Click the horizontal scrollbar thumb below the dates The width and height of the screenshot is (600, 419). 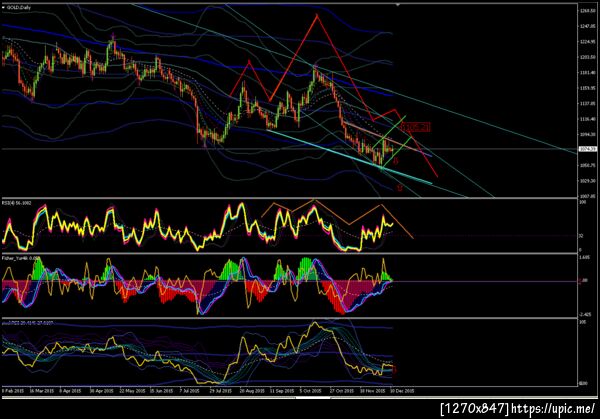[313, 398]
